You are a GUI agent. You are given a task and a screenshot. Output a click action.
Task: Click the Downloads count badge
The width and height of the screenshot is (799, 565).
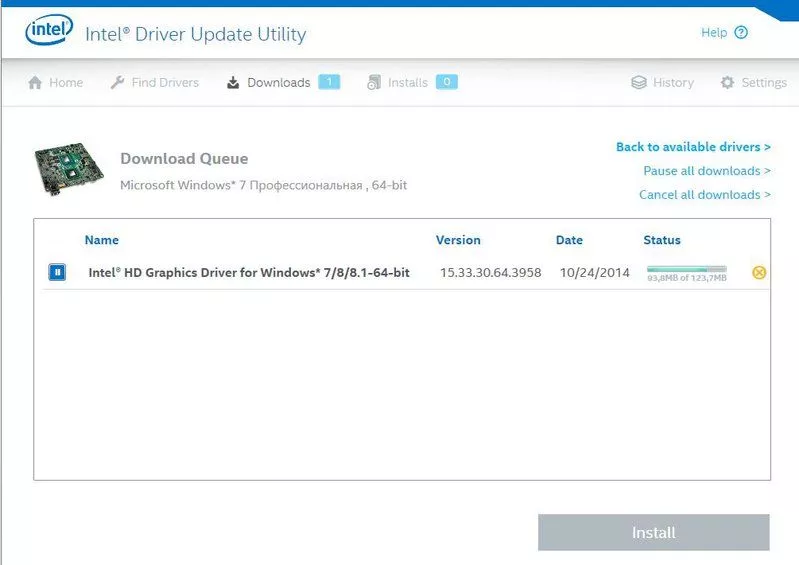point(329,82)
